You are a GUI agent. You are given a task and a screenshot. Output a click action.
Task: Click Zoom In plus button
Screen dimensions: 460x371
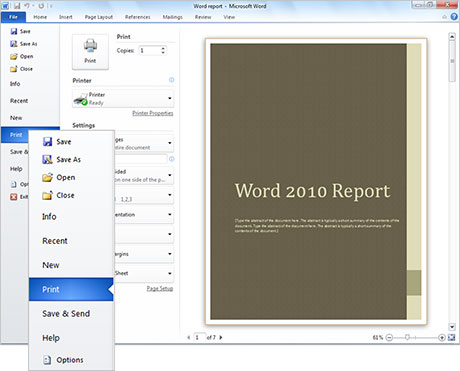click(442, 338)
